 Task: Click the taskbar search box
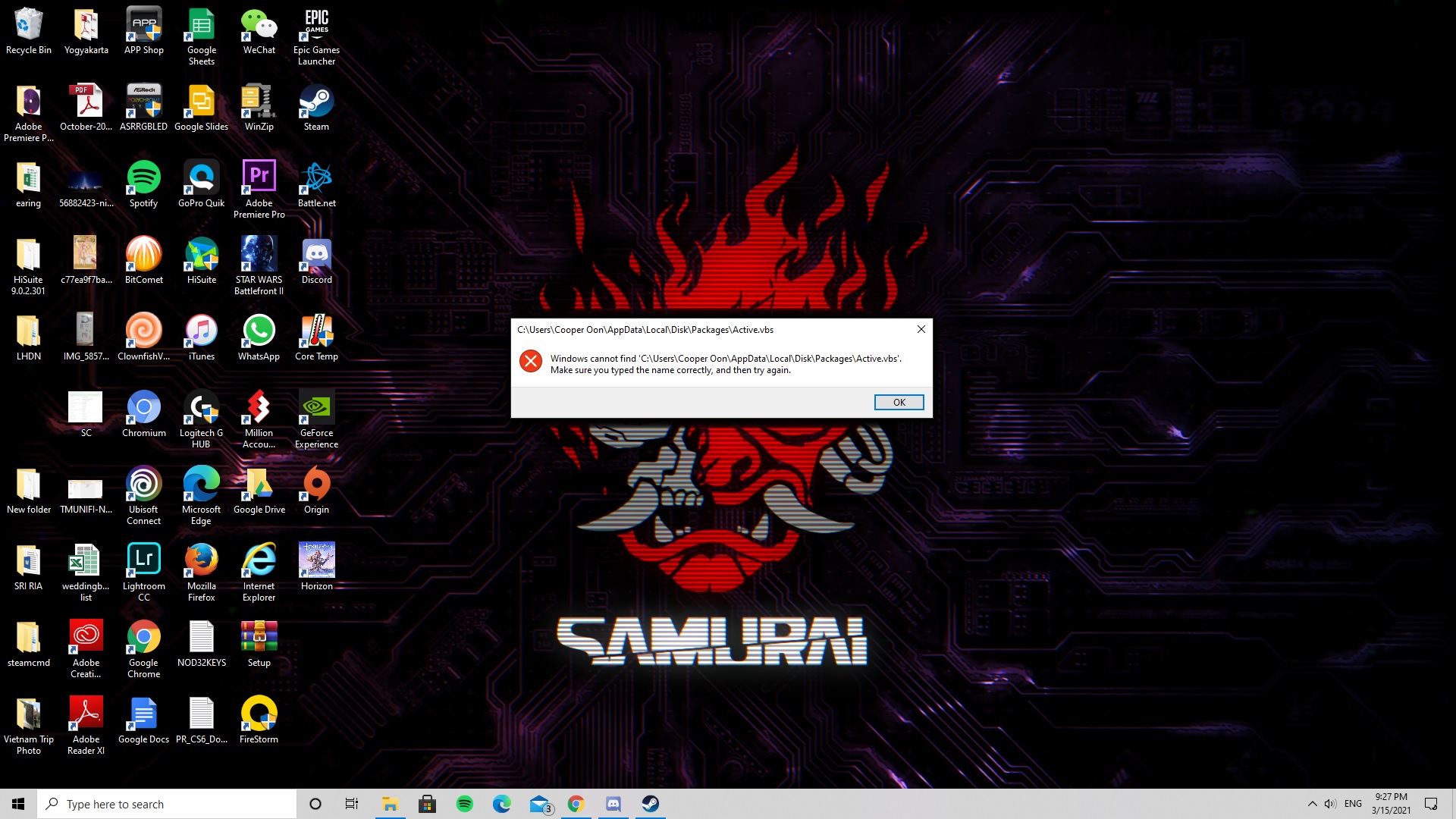(x=167, y=804)
